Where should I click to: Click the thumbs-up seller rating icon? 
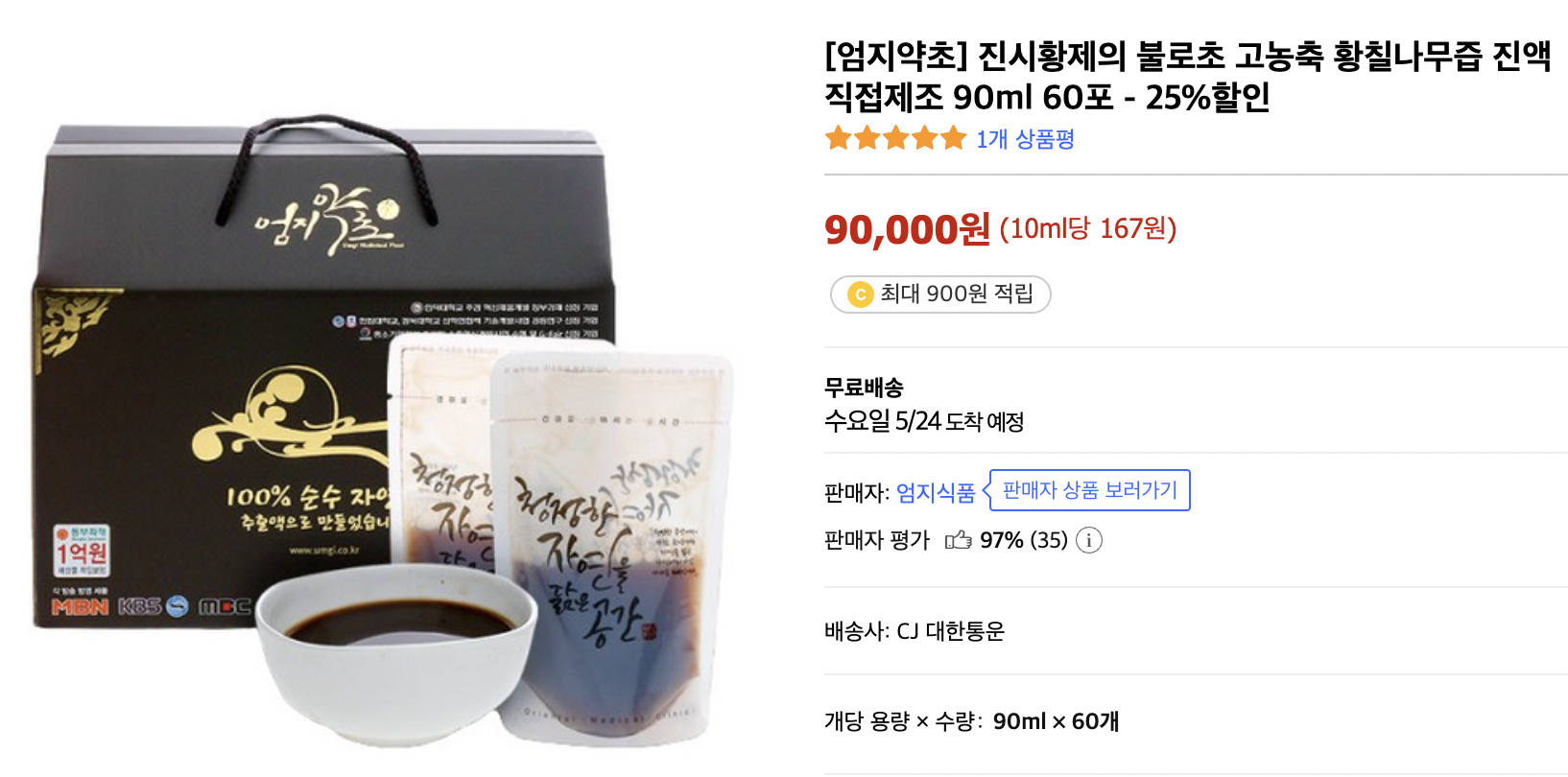pos(958,540)
